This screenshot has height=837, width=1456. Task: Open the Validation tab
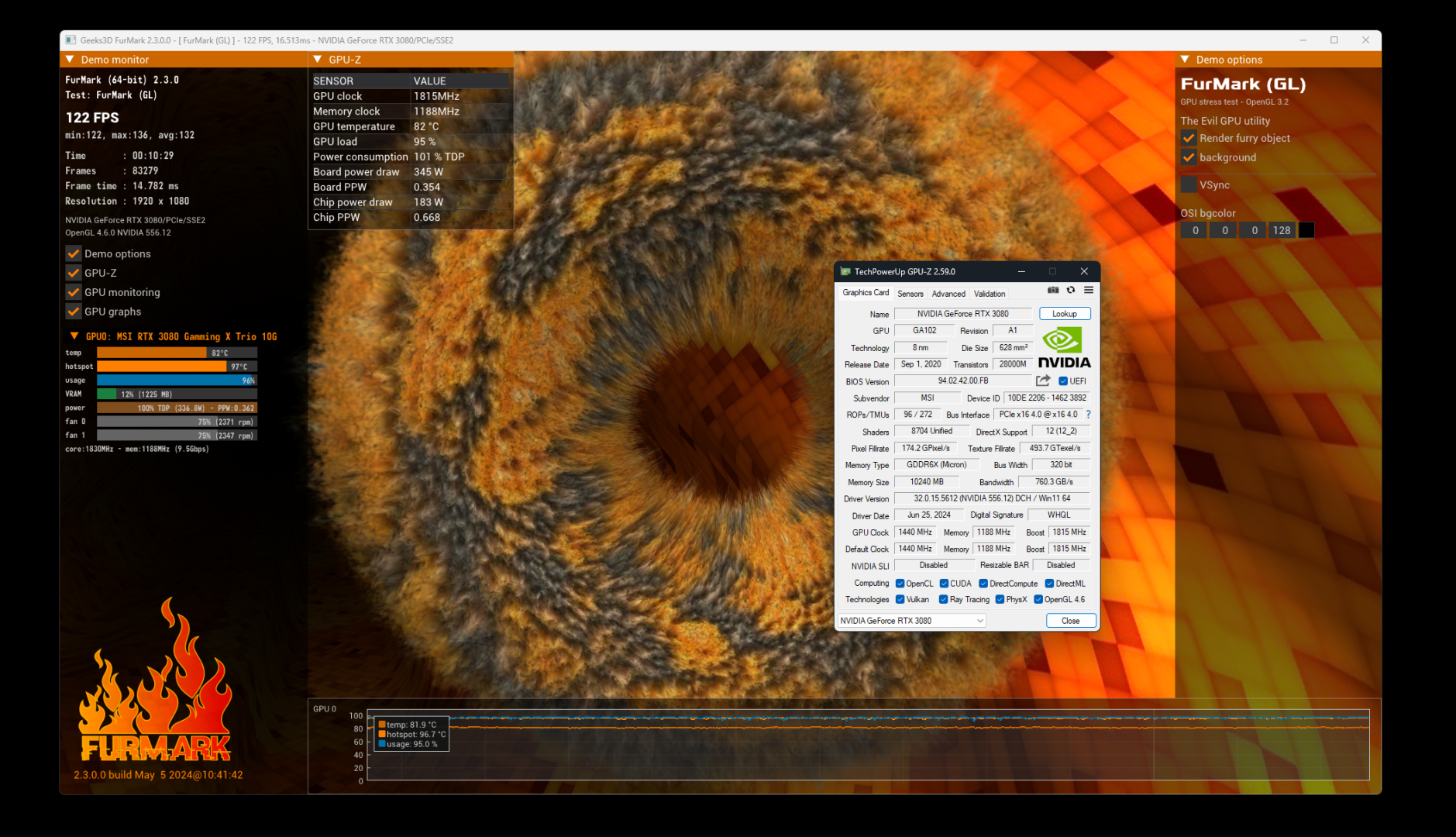coord(990,294)
